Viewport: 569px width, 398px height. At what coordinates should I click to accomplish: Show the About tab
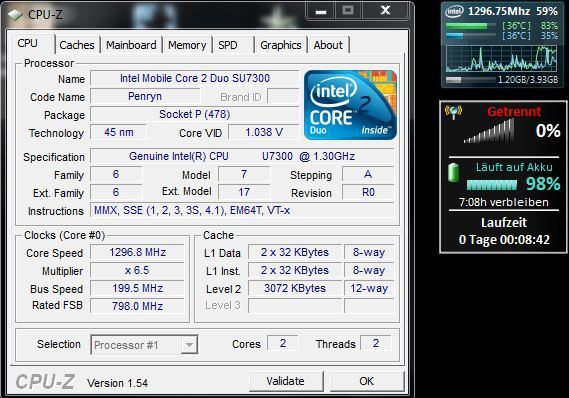coord(328,45)
